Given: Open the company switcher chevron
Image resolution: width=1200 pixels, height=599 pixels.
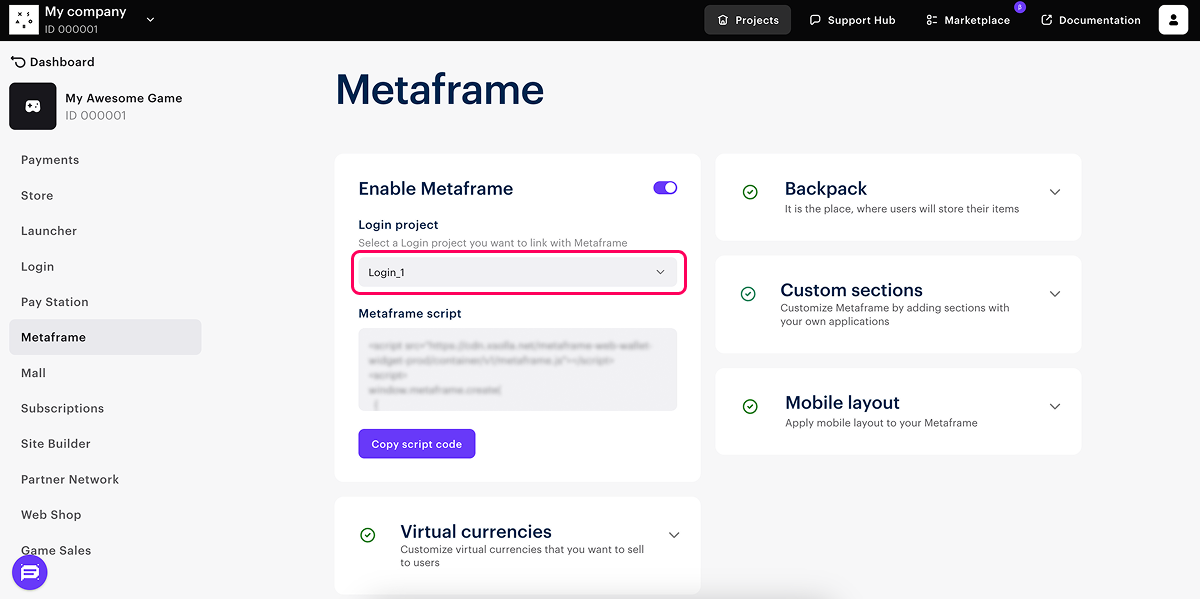Looking at the screenshot, I should point(151,19).
